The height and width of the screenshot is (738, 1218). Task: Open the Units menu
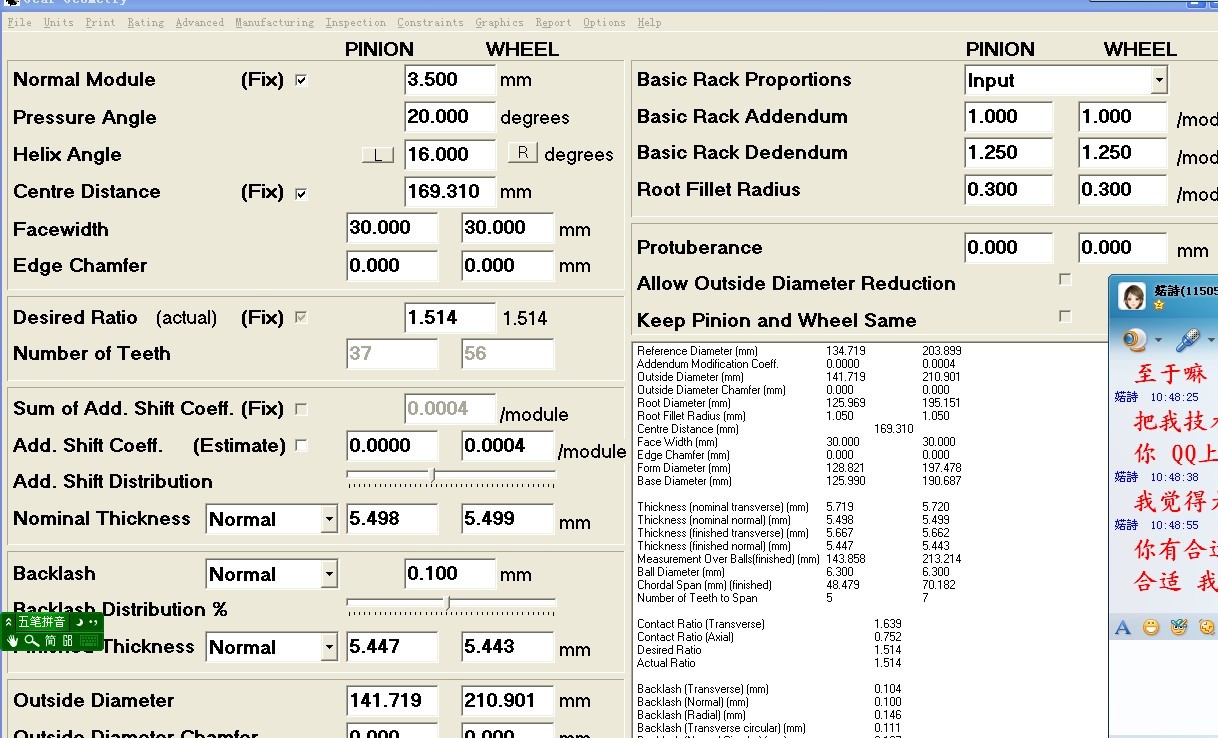[59, 22]
